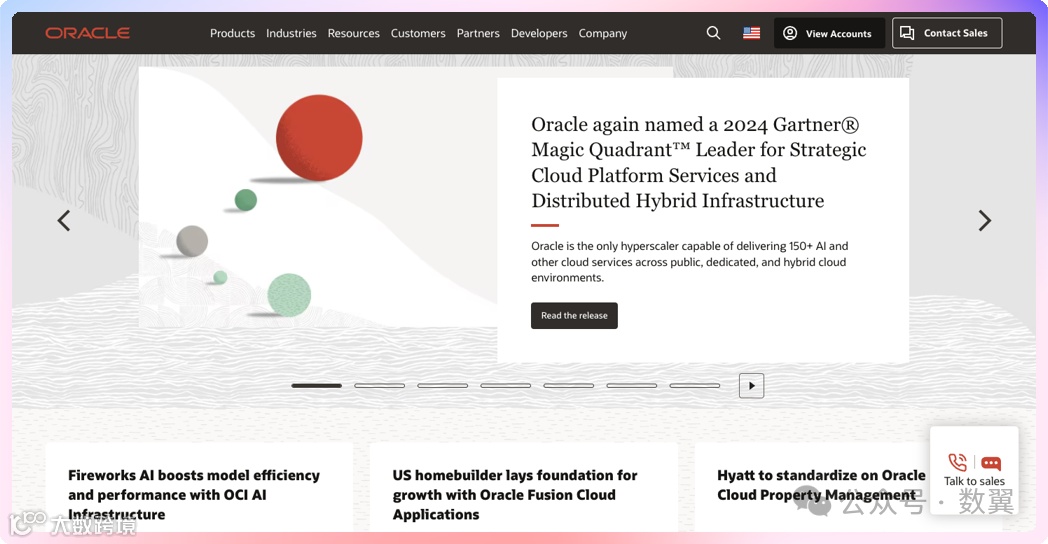Open the Customers menu
The image size is (1048, 544).
(418, 33)
